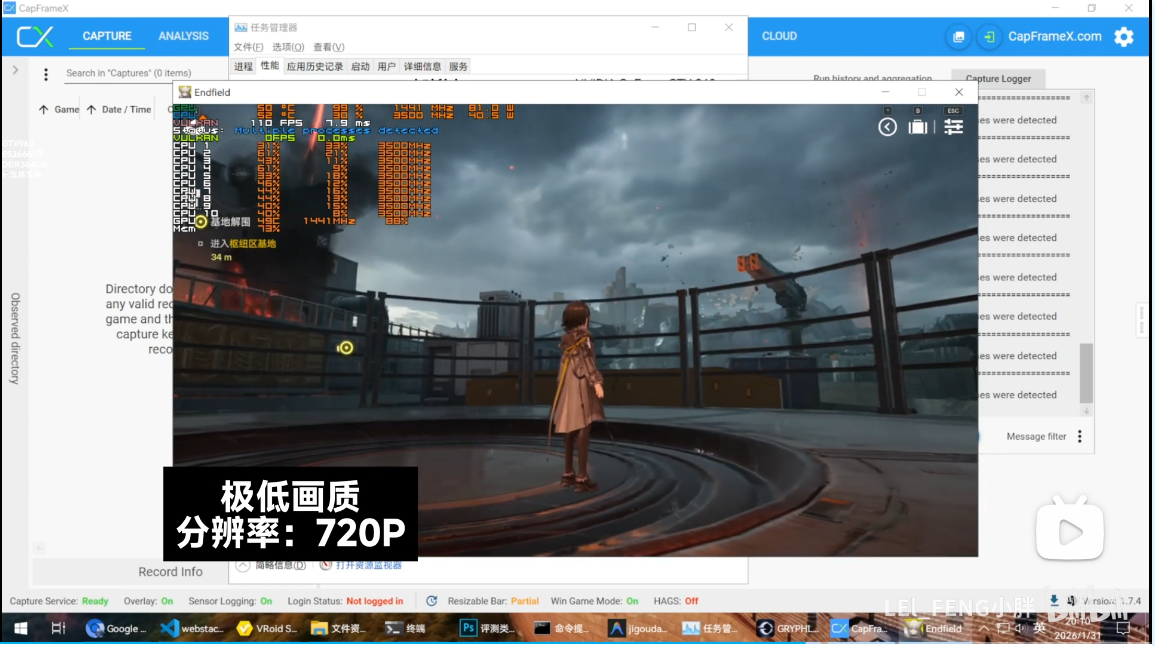Screen dimensions: 1155x646
Task: Open Task Manager 查看(V) menu
Action: click(329, 47)
